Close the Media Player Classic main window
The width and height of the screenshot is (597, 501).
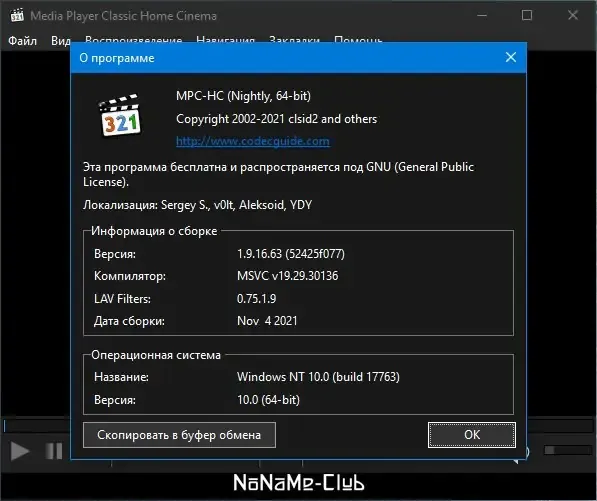[573, 16]
